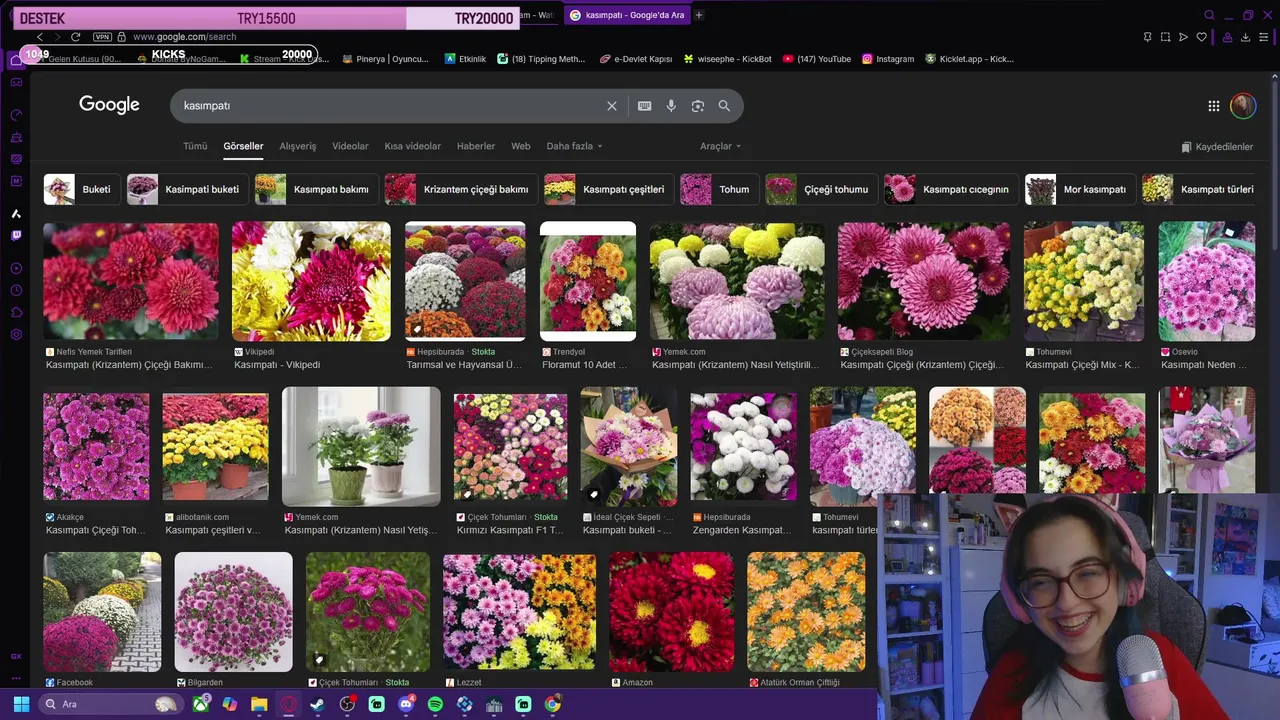The width and height of the screenshot is (1280, 720).
Task: Open the Nefis Yemek Tarifleri red flowers image
Action: pyautogui.click(x=131, y=281)
